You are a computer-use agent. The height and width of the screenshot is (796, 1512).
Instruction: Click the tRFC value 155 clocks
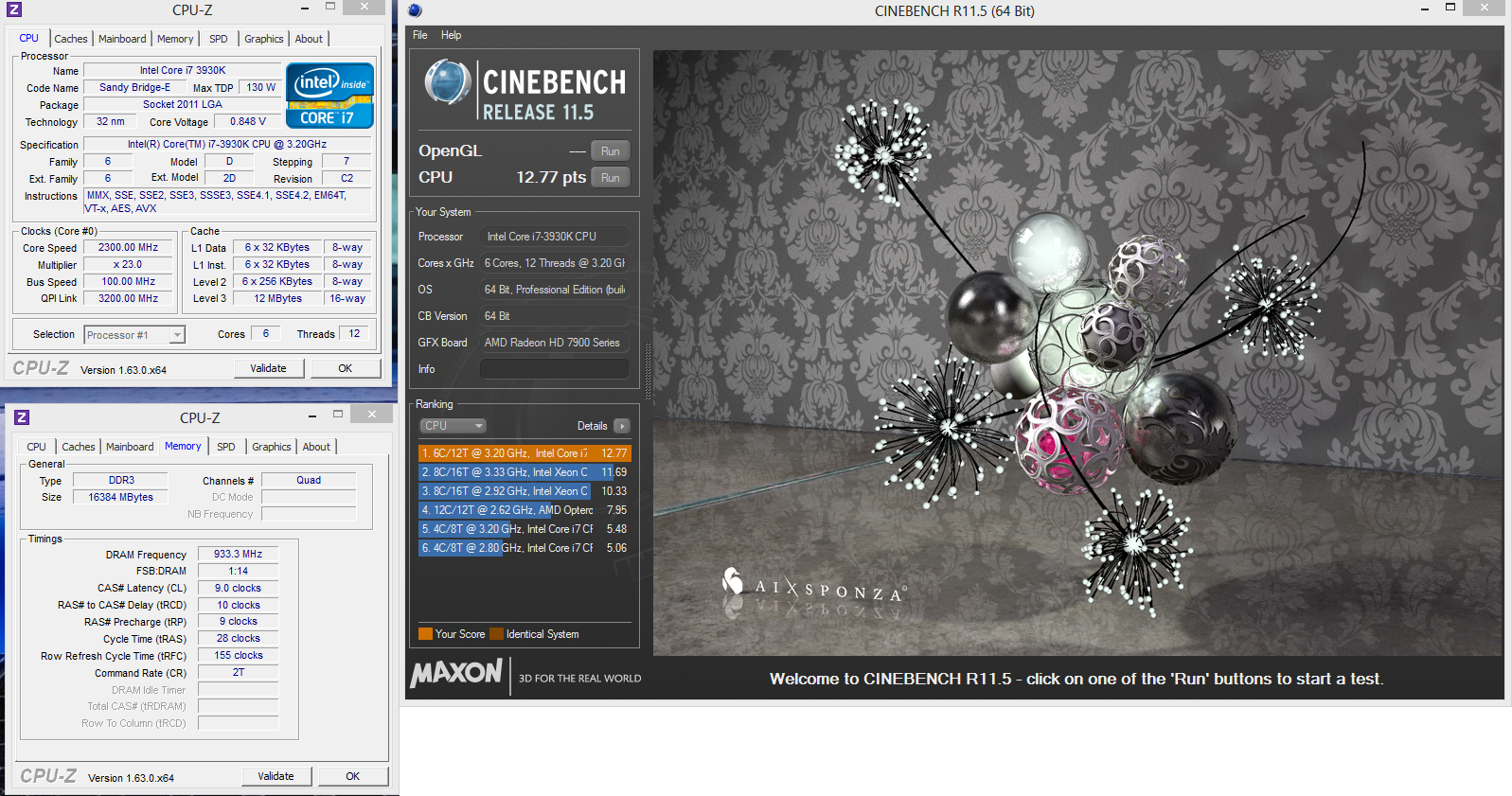(238, 656)
